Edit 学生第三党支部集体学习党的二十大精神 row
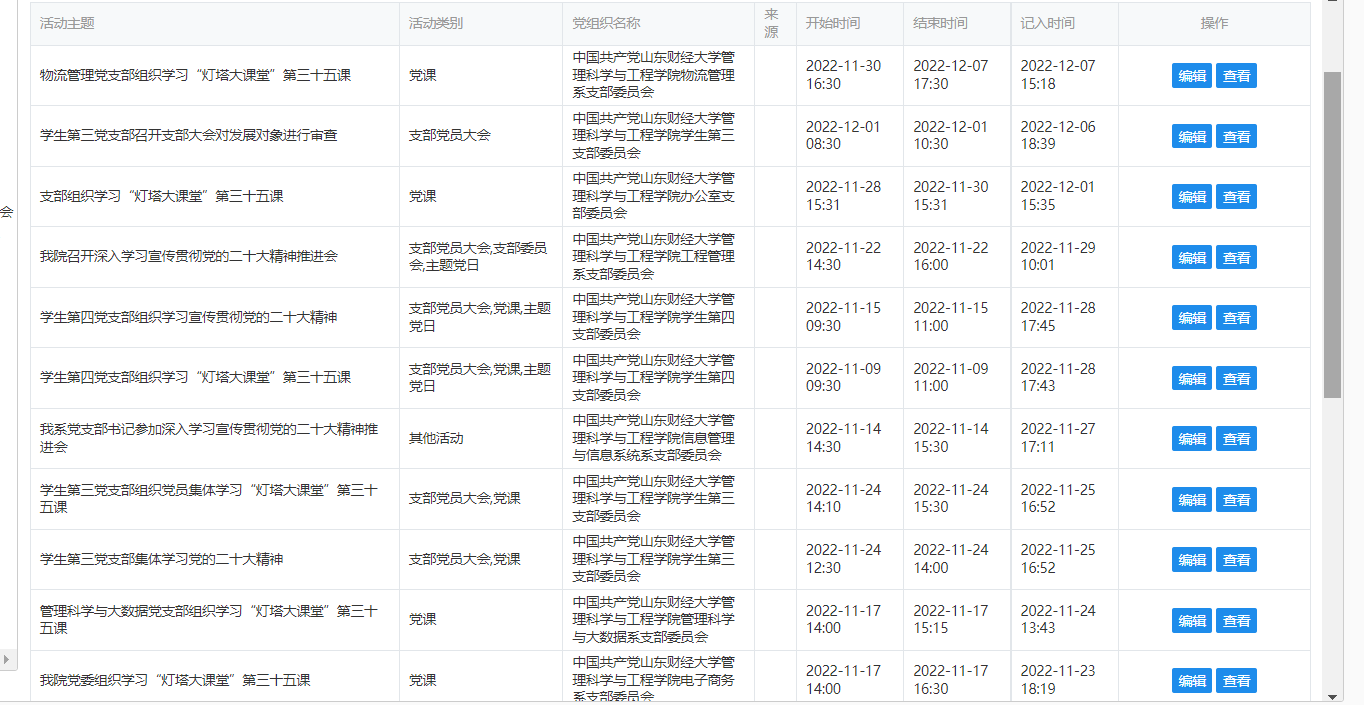Viewport: 1364px width, 705px height. (x=1191, y=560)
